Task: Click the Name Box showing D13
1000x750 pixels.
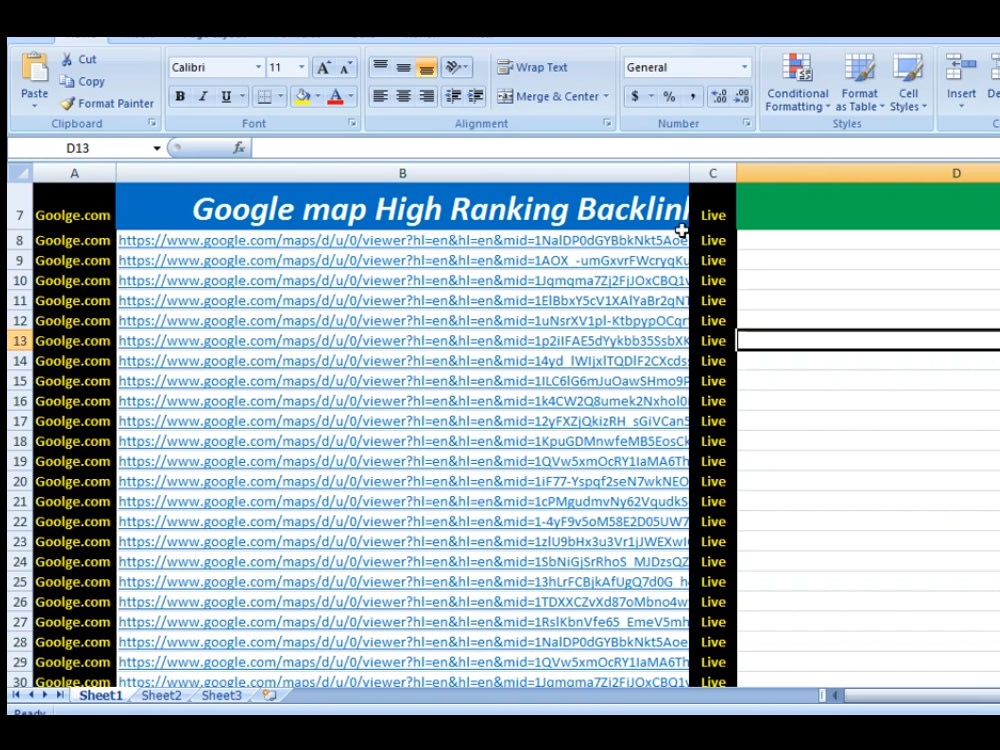Action: [x=78, y=148]
